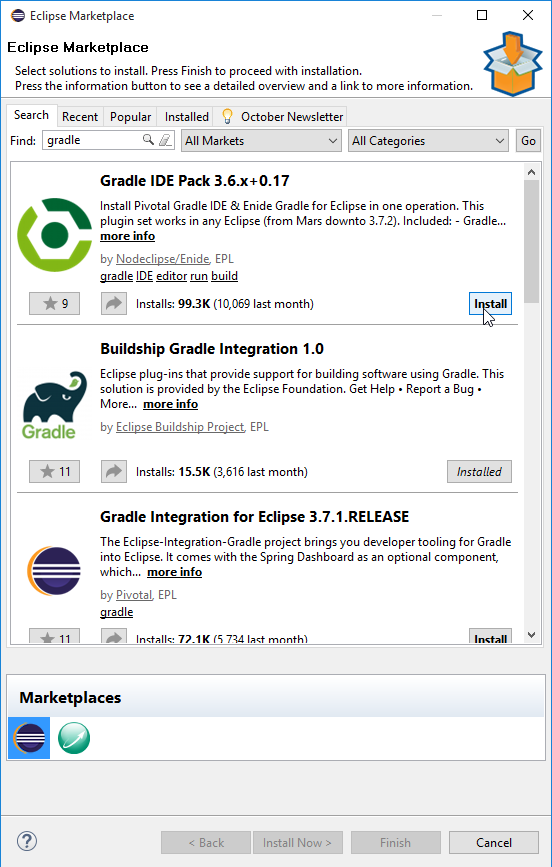Image resolution: width=552 pixels, height=867 pixels.
Task: Click the Eclipse icon in the title bar
Action: click(18, 15)
